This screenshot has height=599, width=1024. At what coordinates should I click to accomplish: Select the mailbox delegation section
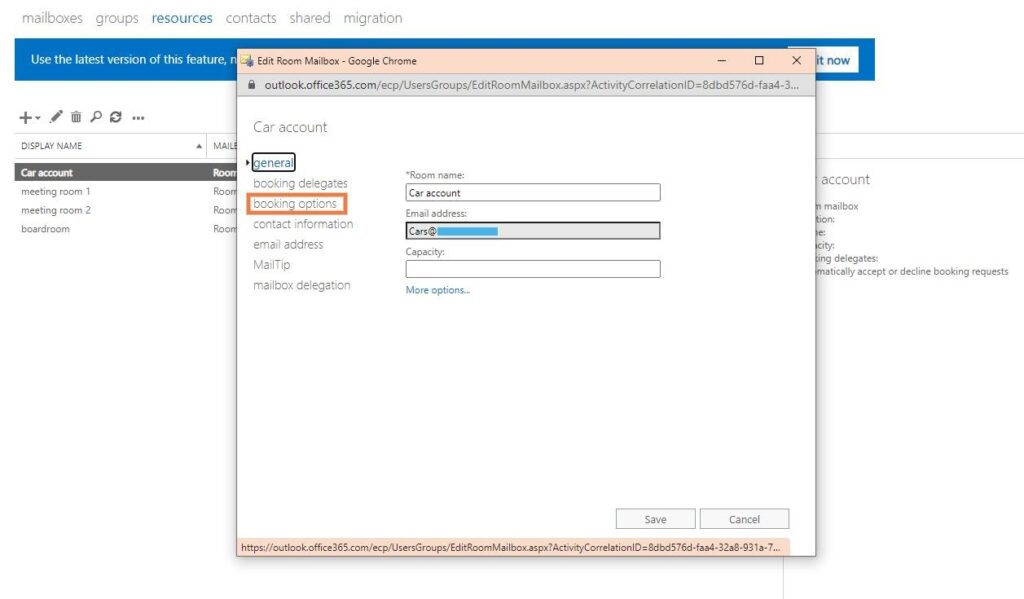click(302, 284)
